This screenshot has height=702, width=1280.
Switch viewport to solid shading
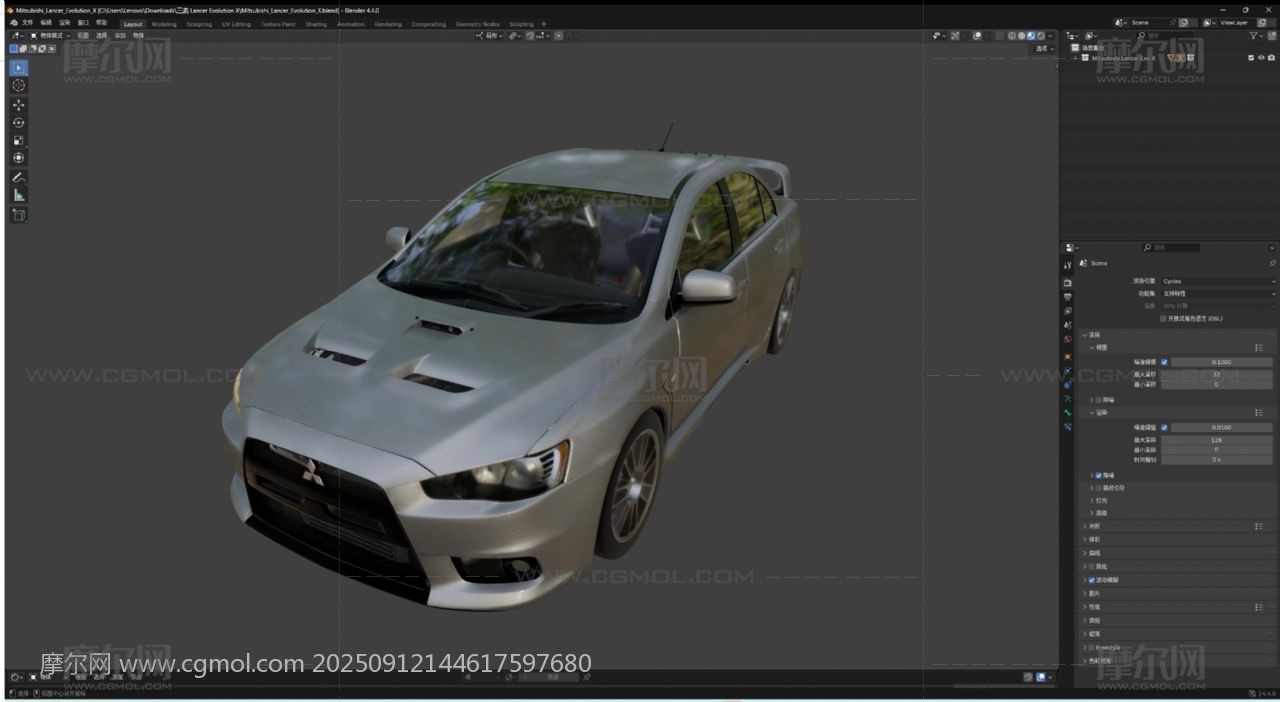coord(1021,36)
